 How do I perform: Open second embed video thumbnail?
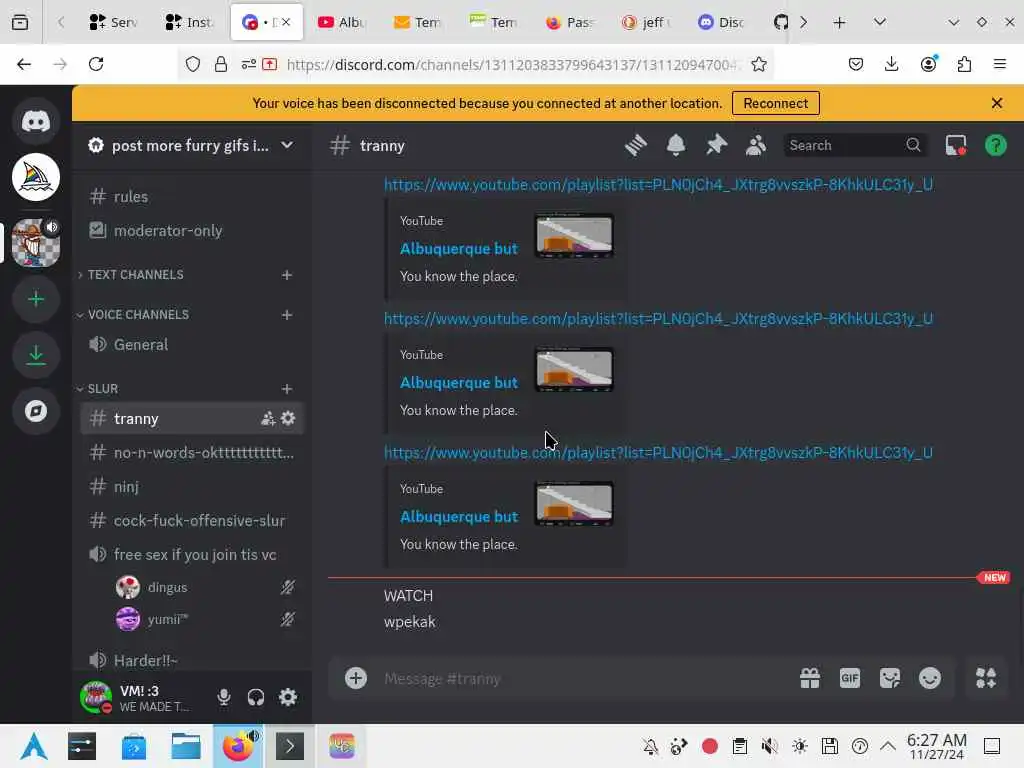pyautogui.click(x=574, y=370)
